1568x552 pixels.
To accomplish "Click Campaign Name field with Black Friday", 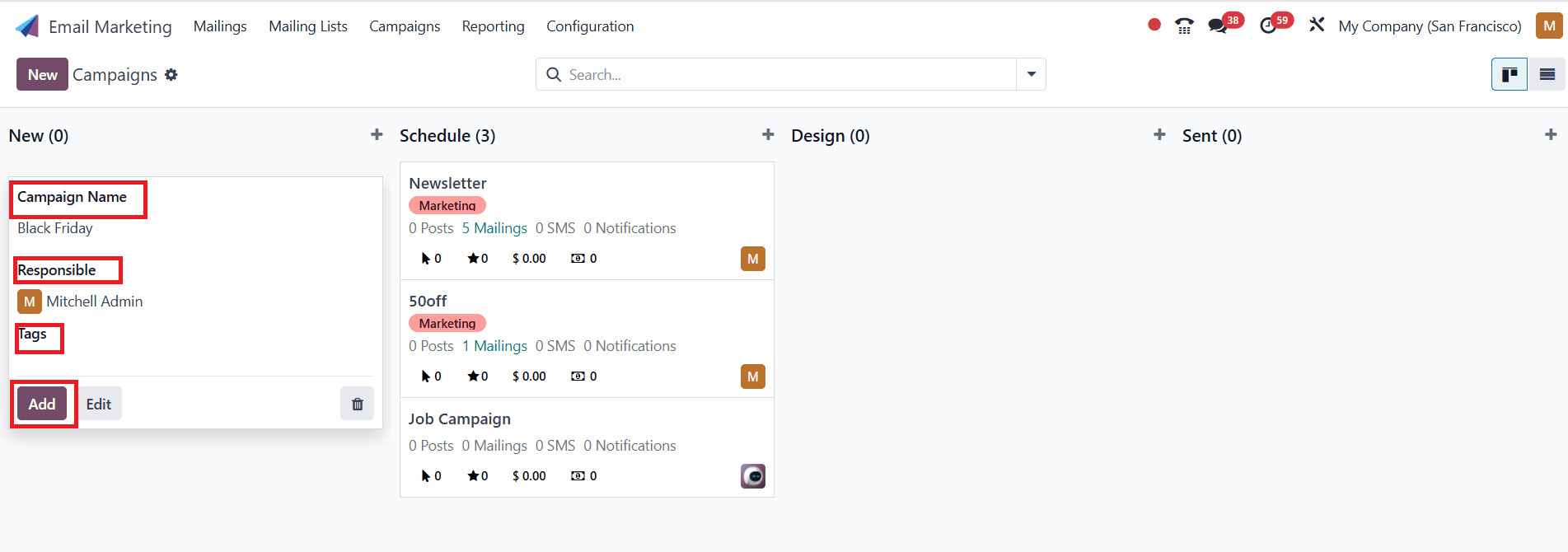I will click(195, 228).
